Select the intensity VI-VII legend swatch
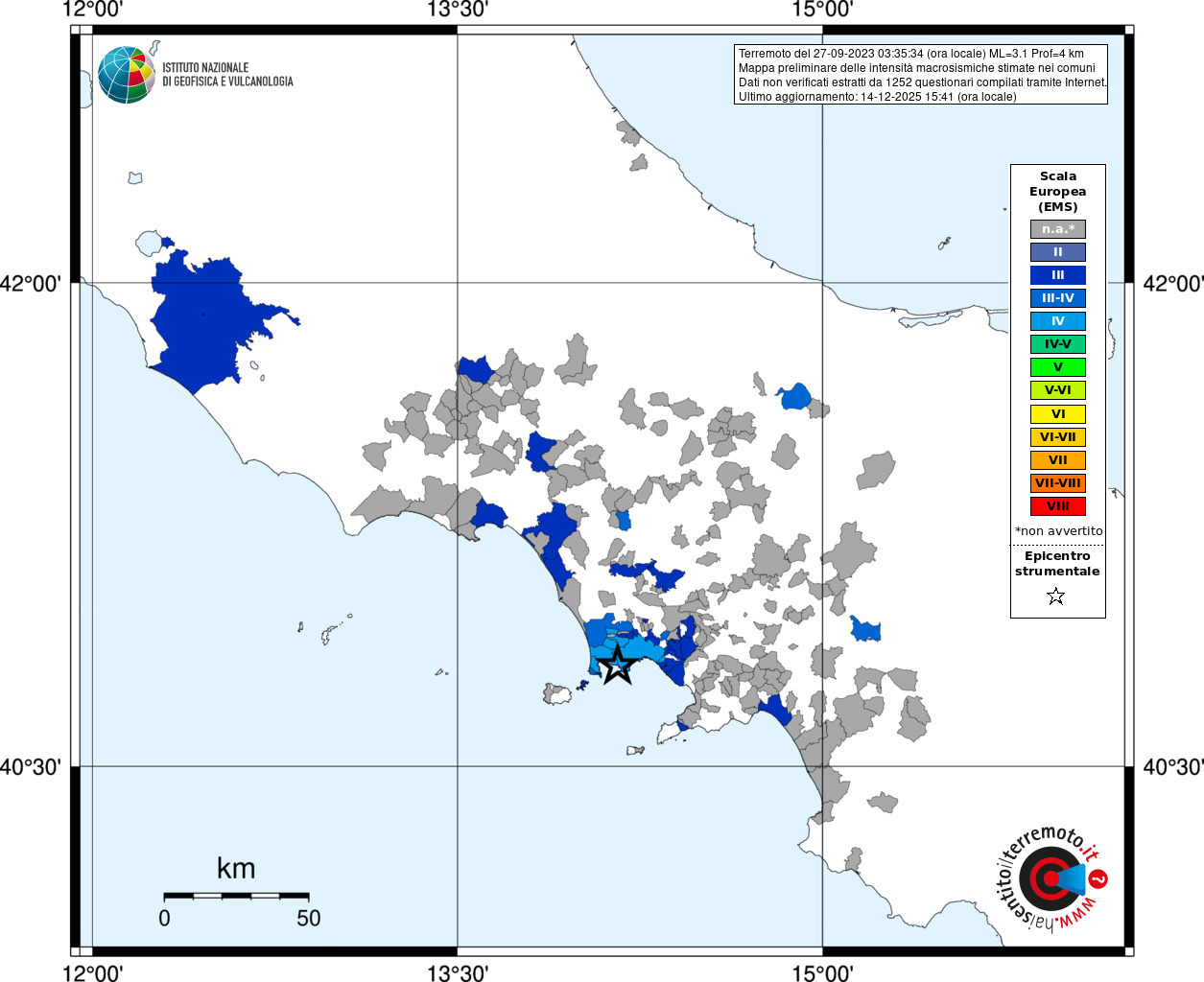Screen dimensions: 1204x982 click(x=1058, y=437)
